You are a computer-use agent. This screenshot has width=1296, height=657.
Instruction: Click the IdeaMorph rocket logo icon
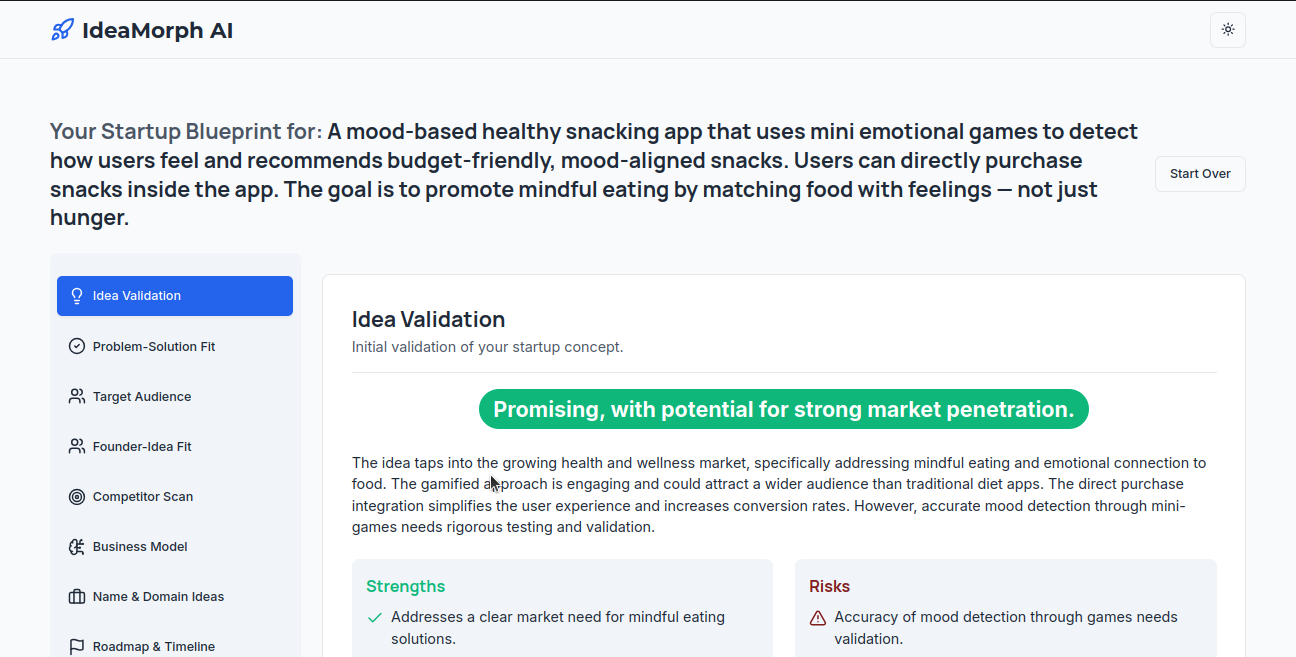point(62,30)
